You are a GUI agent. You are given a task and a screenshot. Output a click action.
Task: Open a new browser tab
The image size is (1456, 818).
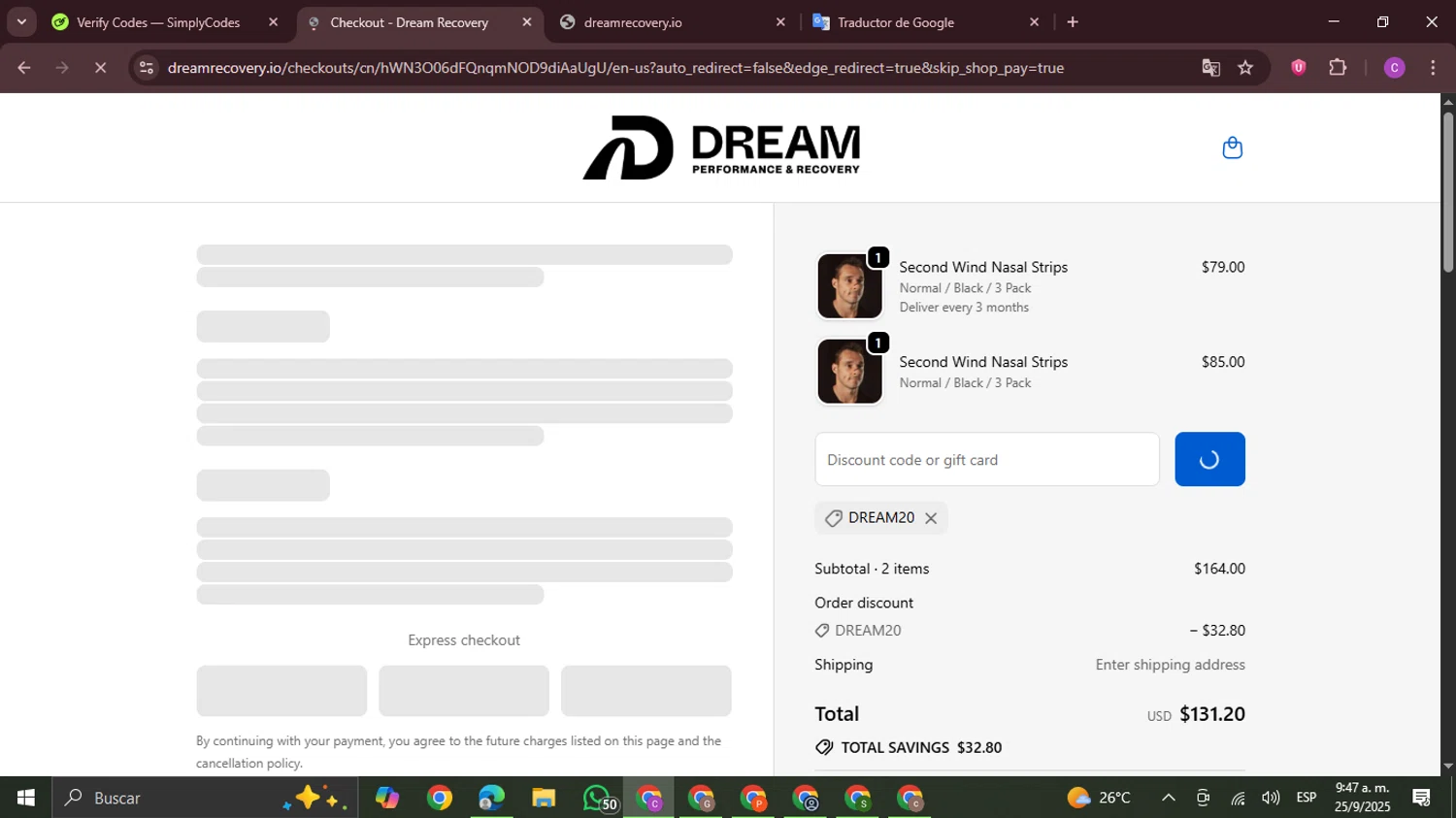click(x=1073, y=22)
